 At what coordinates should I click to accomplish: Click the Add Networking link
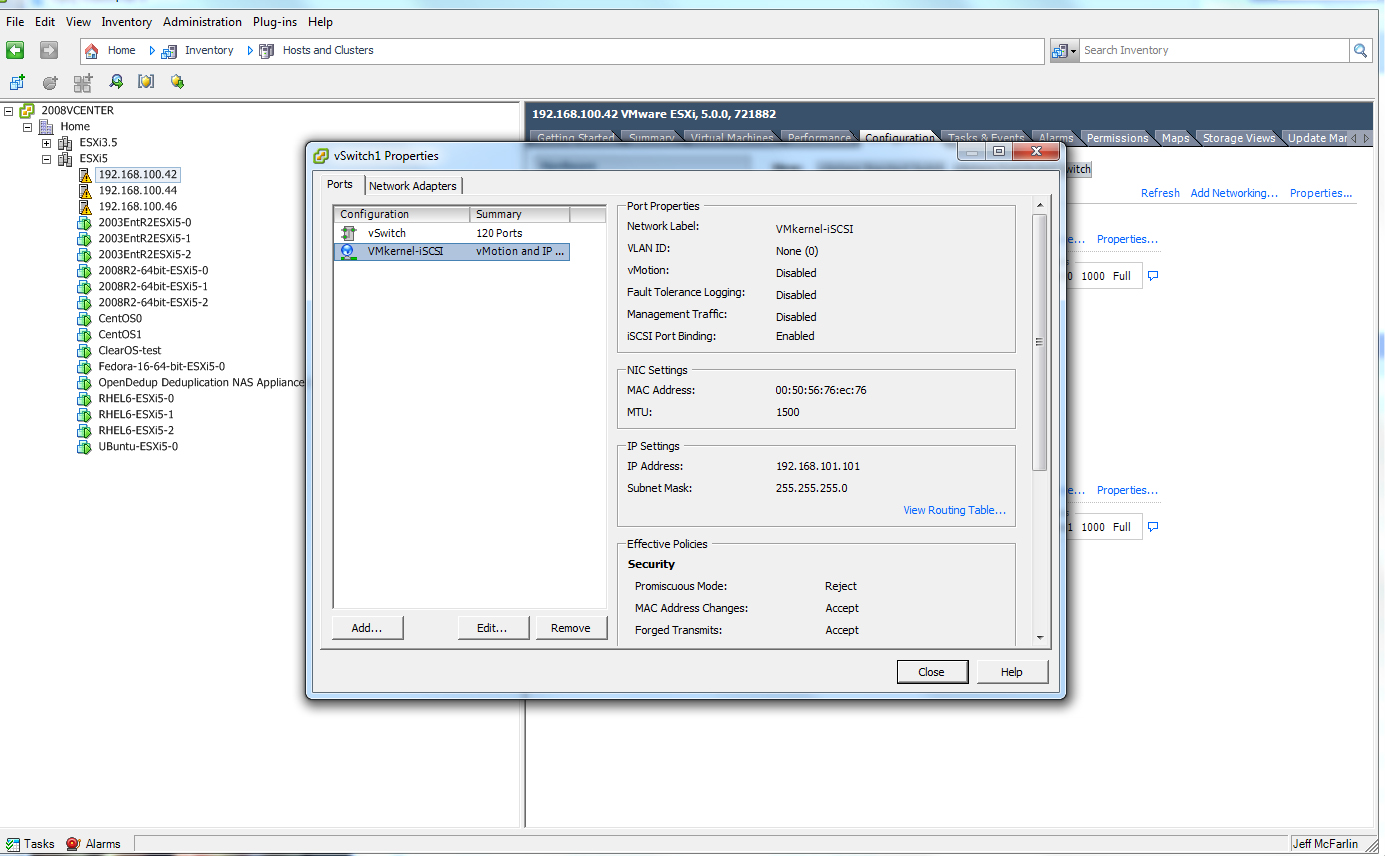(1234, 193)
